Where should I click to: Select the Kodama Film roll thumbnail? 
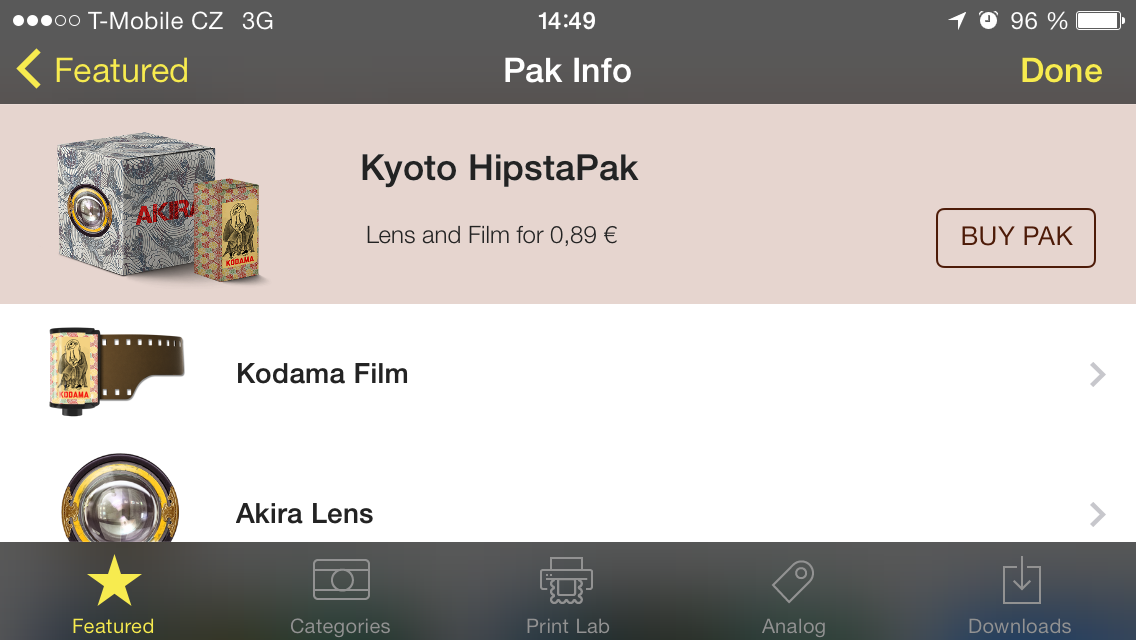coord(115,368)
